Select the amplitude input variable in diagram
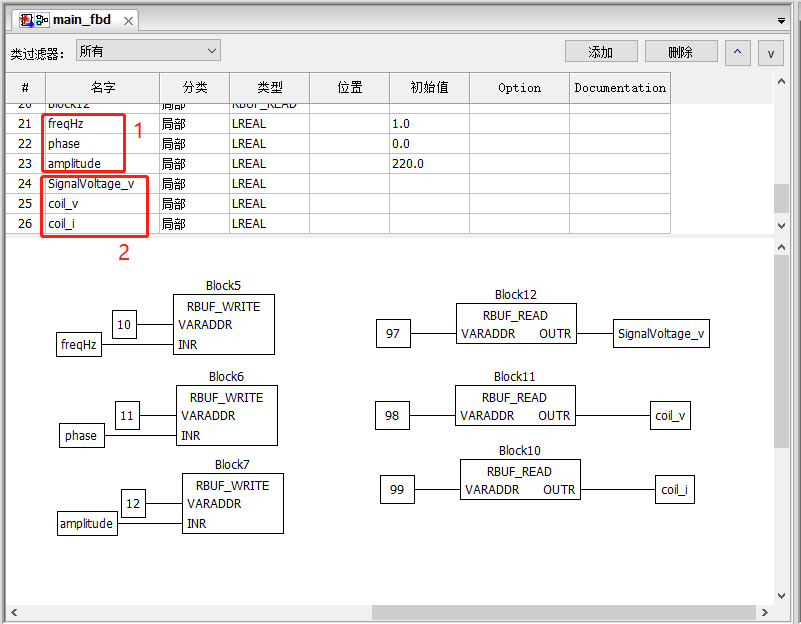 pos(87,523)
